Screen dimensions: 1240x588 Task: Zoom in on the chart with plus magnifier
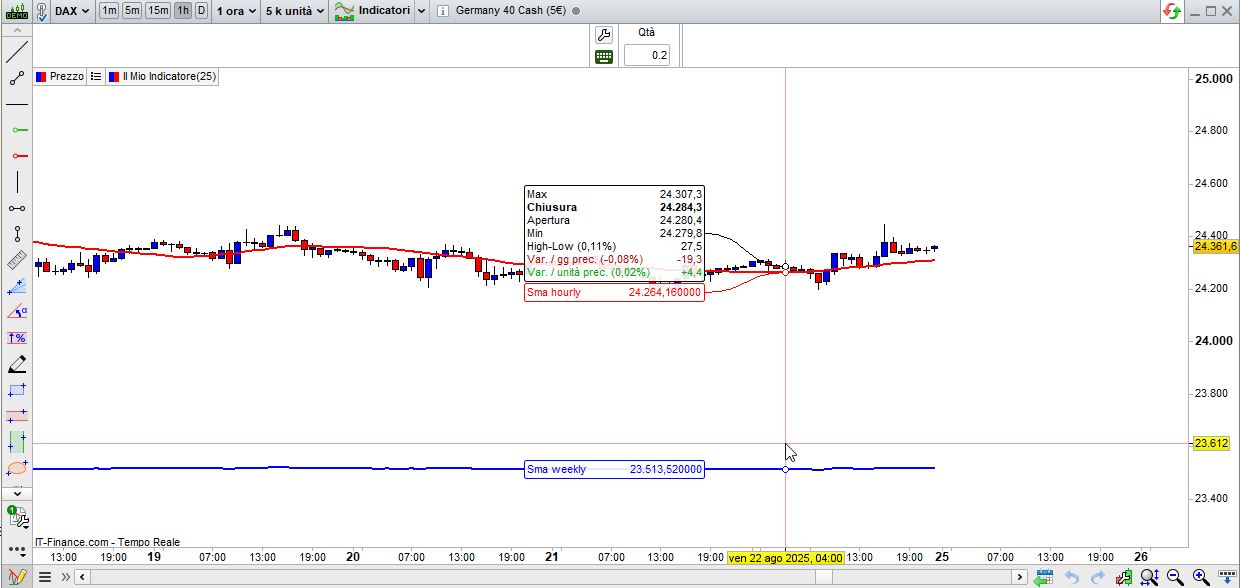pos(1200,577)
